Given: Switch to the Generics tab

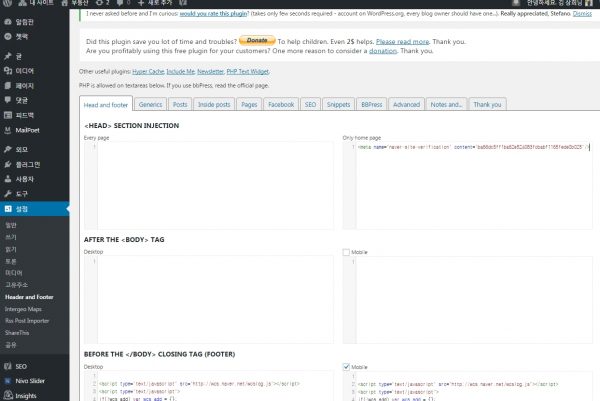Looking at the screenshot, I should coord(150,104).
